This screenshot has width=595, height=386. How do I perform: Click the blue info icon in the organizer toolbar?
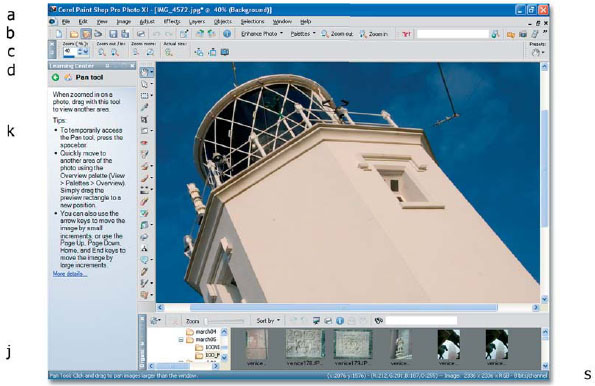(340, 321)
